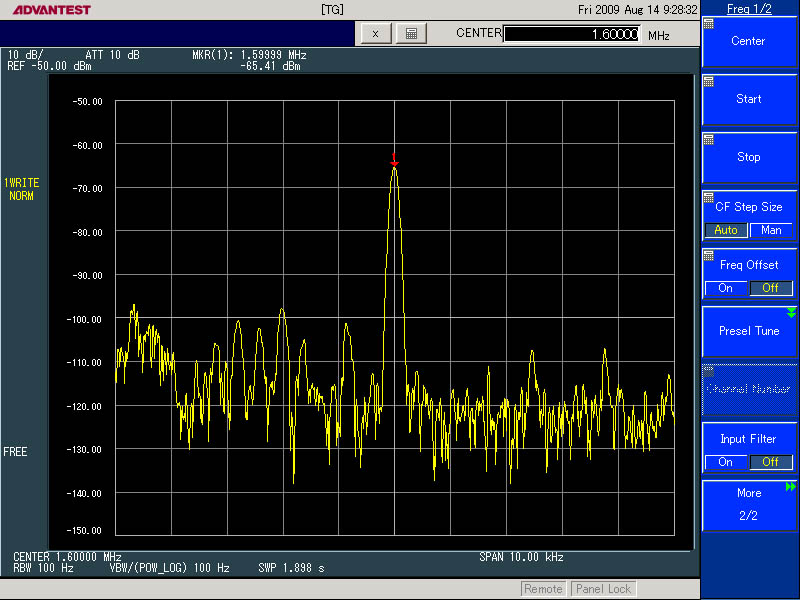The height and width of the screenshot is (600, 800).
Task: Enable the Input Filter with On
Action: coord(726,462)
